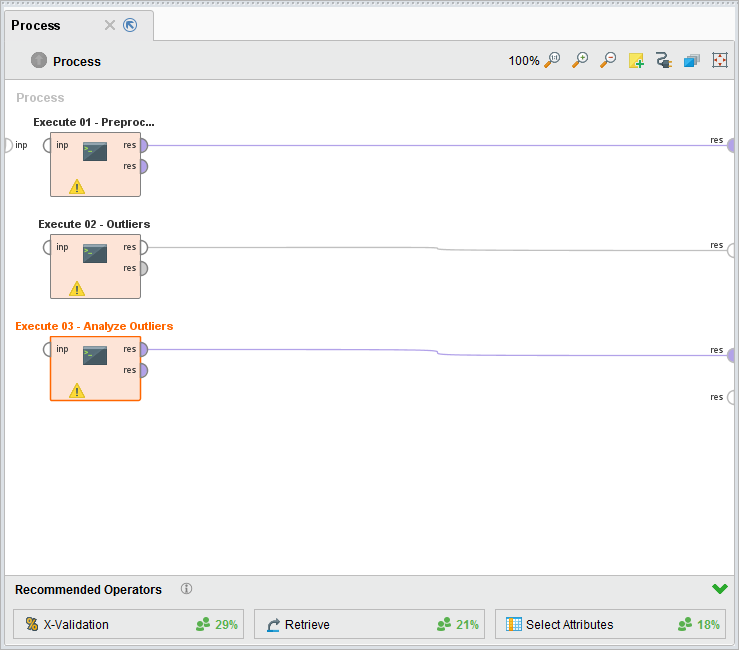Click the zoom in magnifier icon
Image resolution: width=739 pixels, height=650 pixels.
tap(580, 60)
